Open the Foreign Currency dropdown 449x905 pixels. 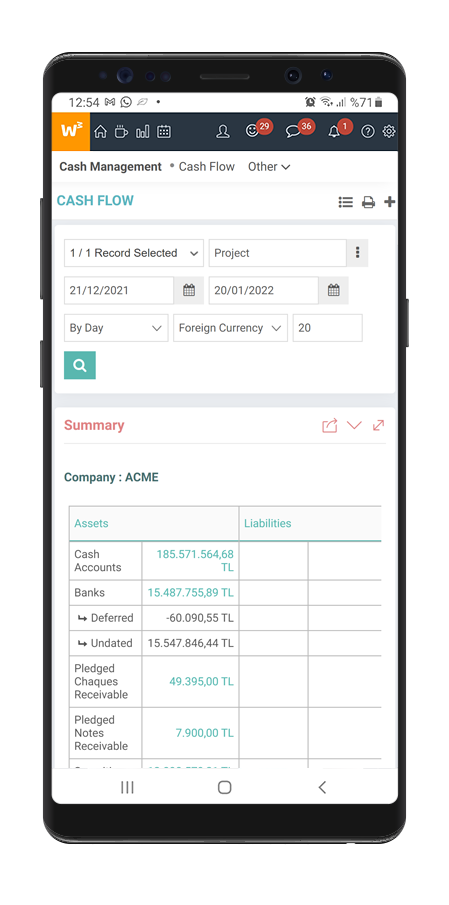(230, 328)
